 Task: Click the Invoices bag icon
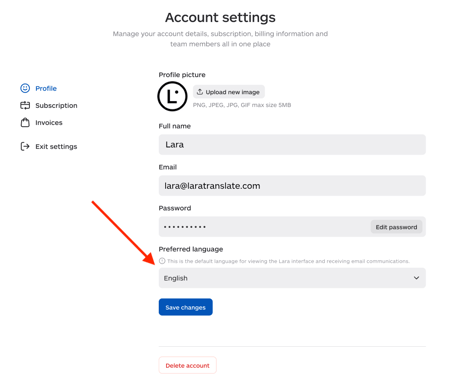pyautogui.click(x=25, y=122)
